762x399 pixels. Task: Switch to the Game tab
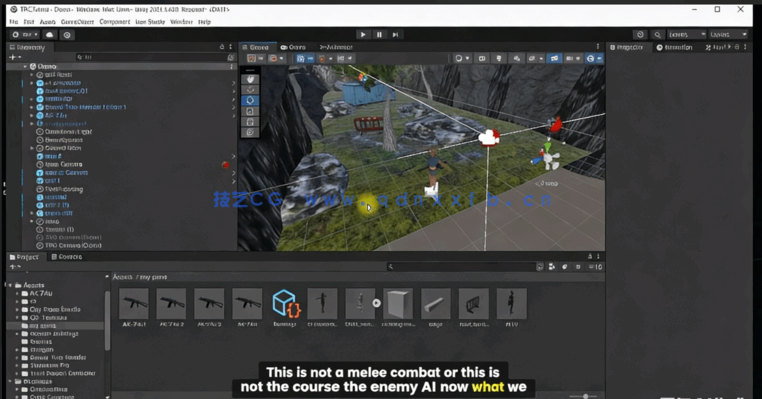tap(294, 47)
